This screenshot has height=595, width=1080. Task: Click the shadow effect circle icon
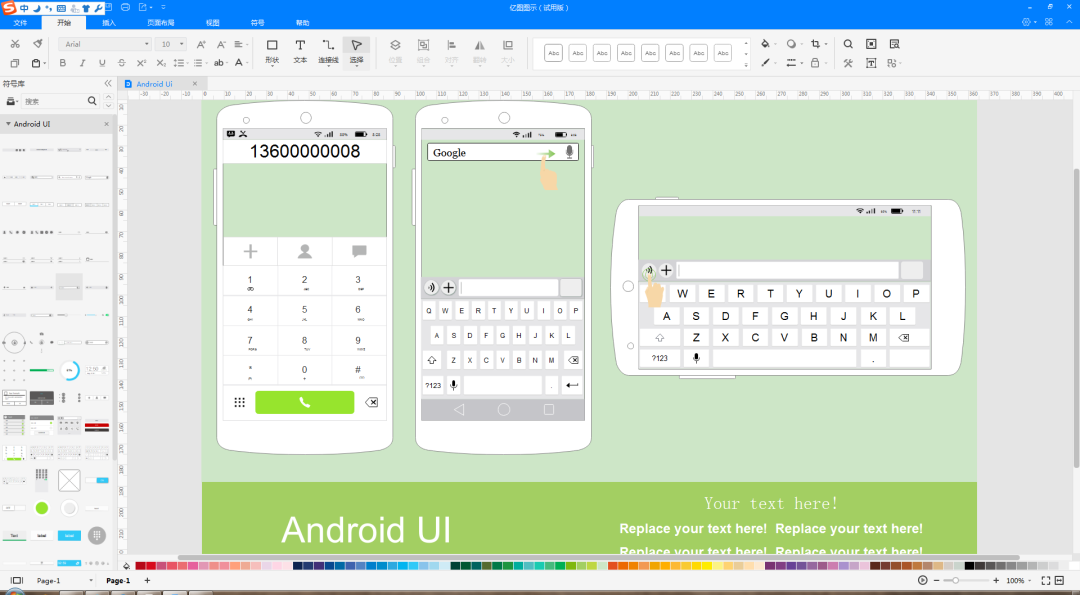click(x=791, y=44)
